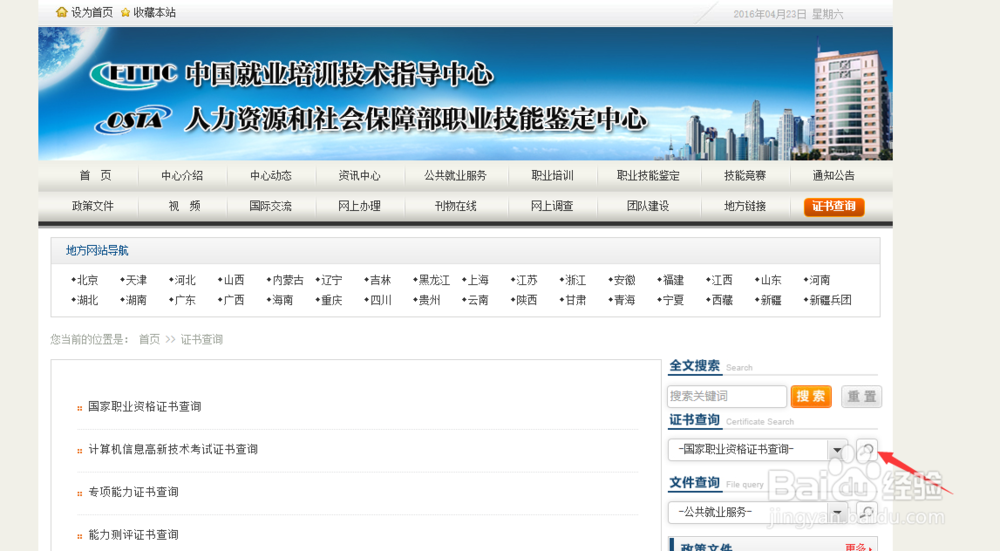This screenshot has width=1000, height=551.
Task: Open the 地方链接 menu item
Action: tap(745, 206)
